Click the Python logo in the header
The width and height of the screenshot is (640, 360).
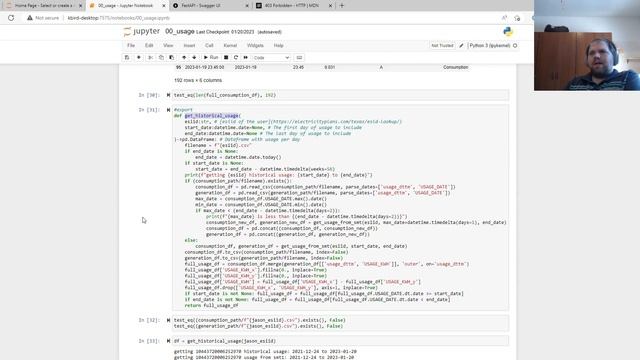pyautogui.click(x=508, y=32)
